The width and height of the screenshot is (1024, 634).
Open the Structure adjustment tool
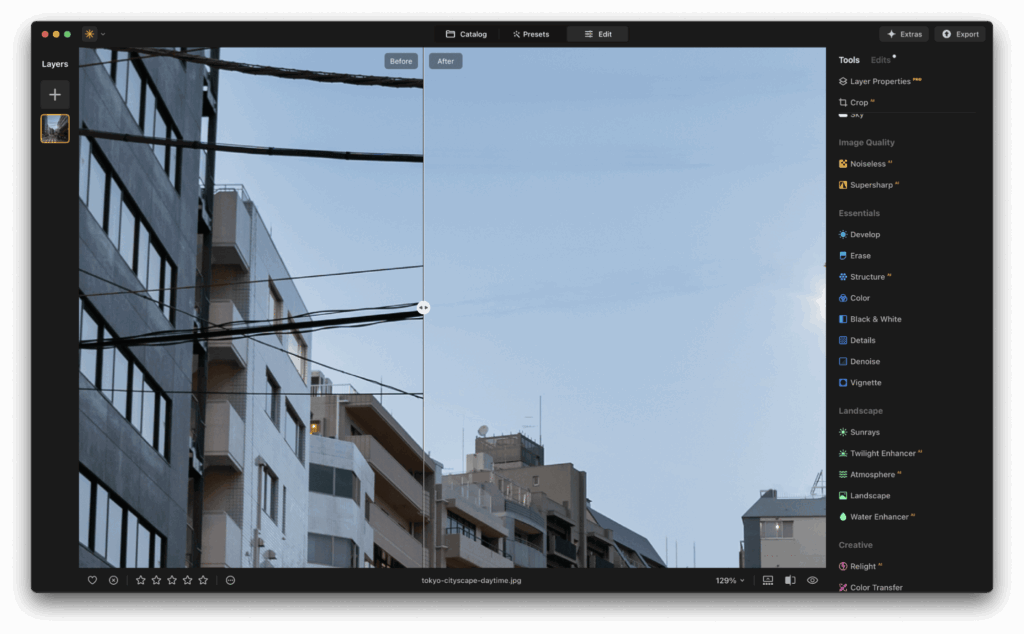[870, 276]
